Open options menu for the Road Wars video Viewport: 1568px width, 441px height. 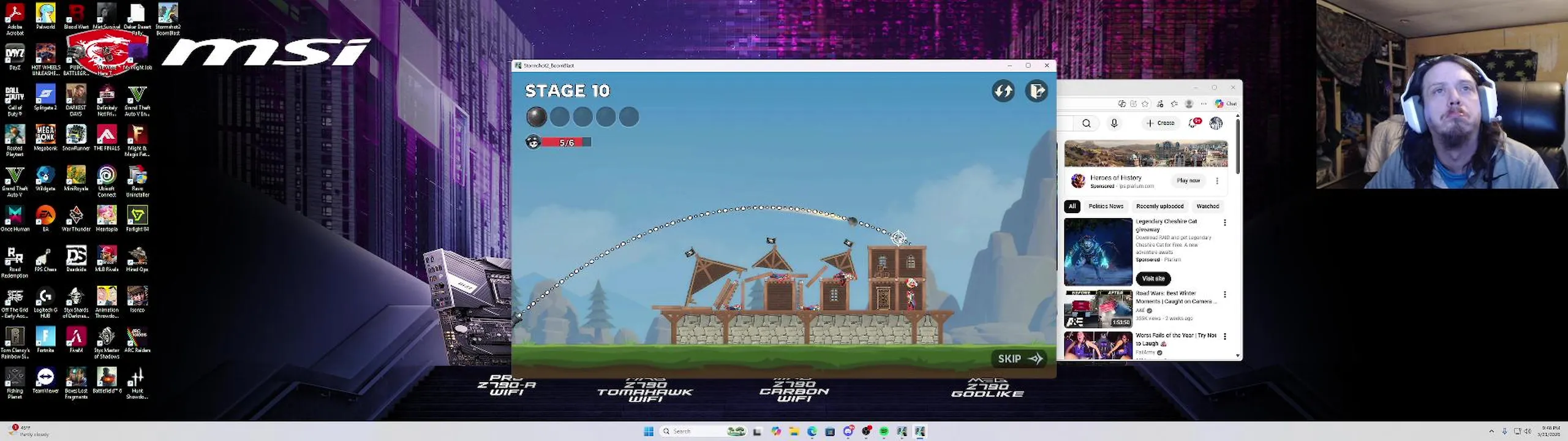(x=1224, y=295)
